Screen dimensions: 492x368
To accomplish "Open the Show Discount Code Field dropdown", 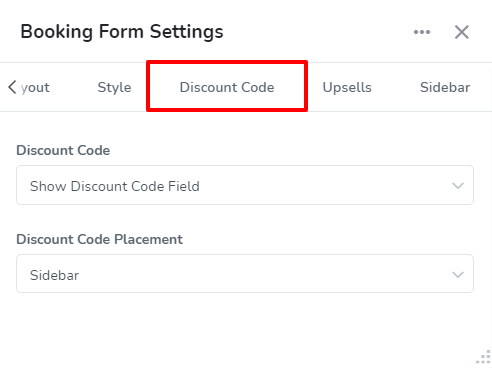I will 245,185.
